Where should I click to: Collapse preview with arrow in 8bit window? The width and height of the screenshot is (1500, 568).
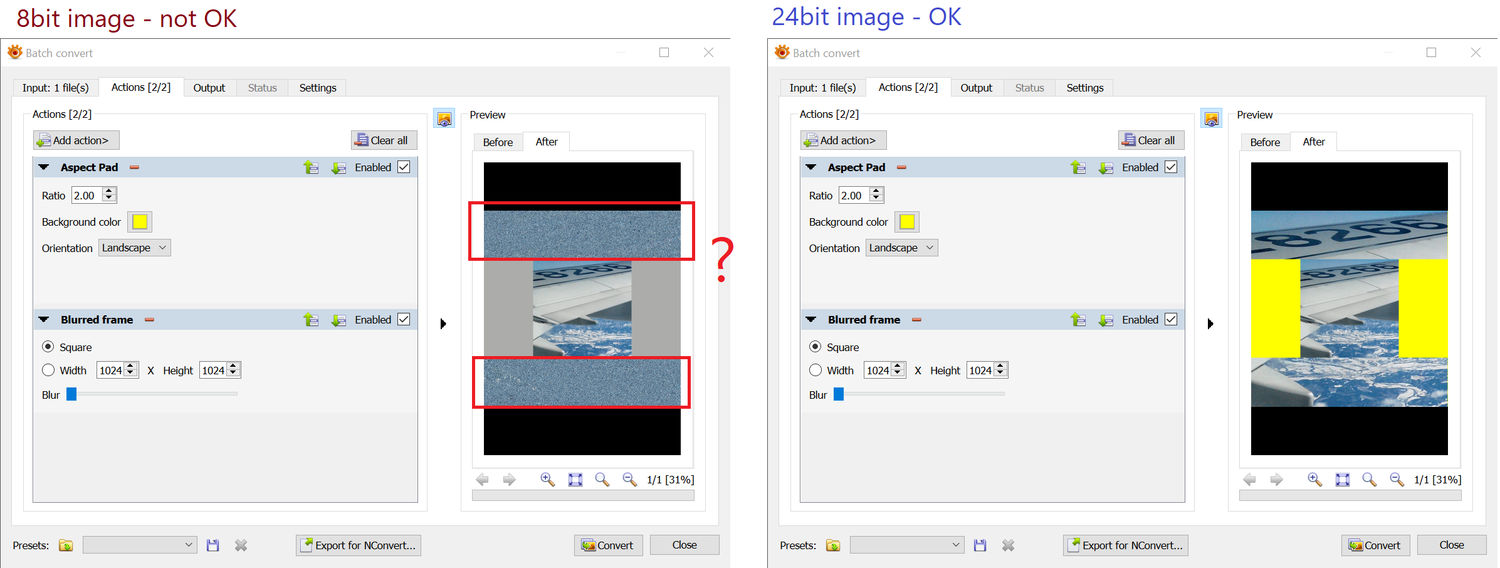click(443, 324)
